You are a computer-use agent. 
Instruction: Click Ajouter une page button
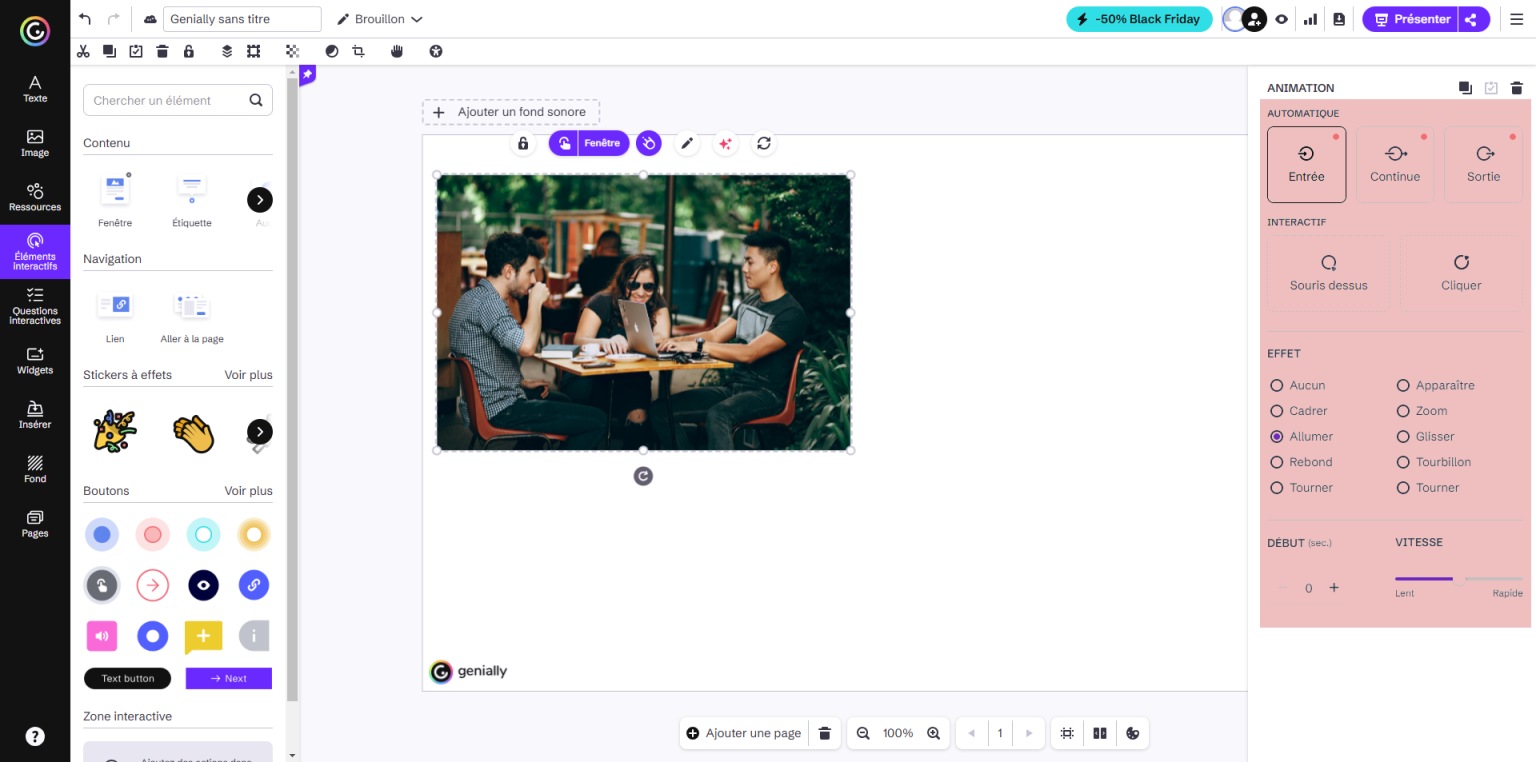click(x=743, y=733)
